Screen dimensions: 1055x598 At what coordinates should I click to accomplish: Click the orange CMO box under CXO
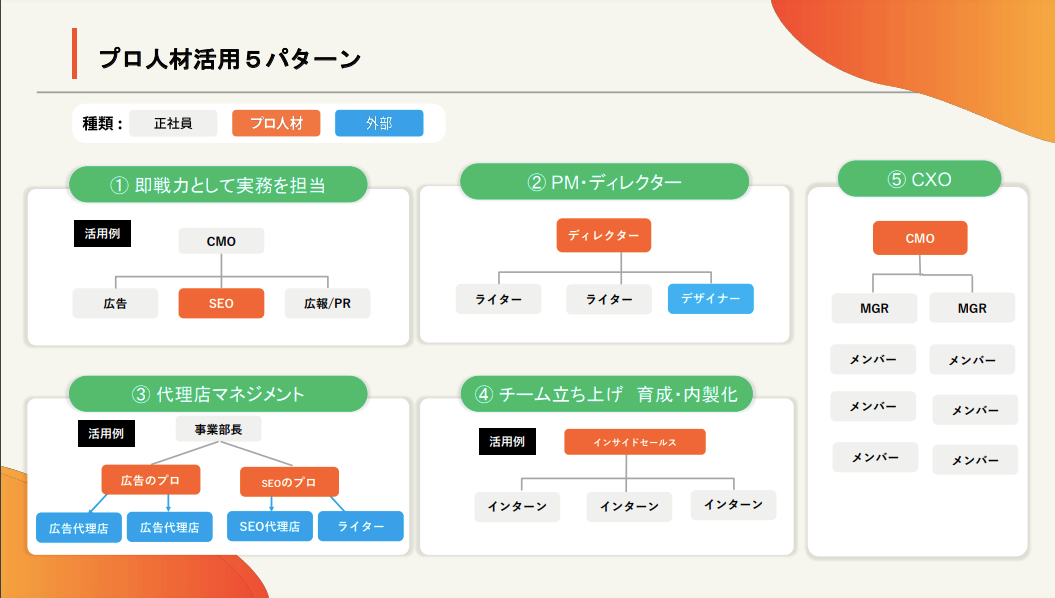pos(920,238)
